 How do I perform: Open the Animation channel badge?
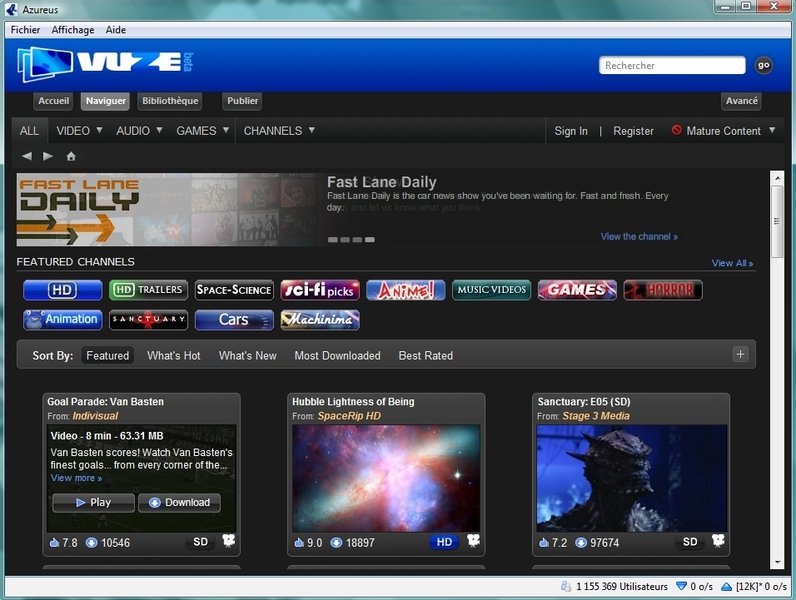[62, 320]
